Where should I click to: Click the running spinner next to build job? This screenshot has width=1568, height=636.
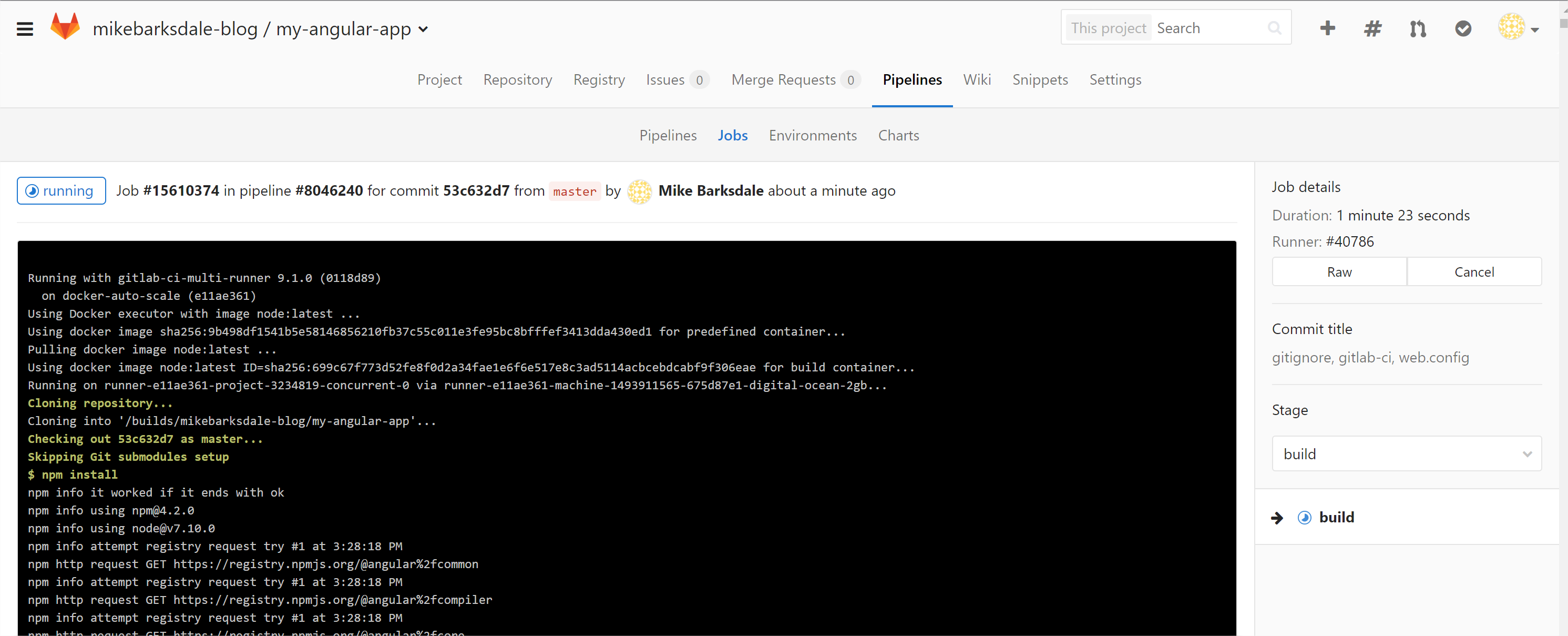pyautogui.click(x=1305, y=517)
